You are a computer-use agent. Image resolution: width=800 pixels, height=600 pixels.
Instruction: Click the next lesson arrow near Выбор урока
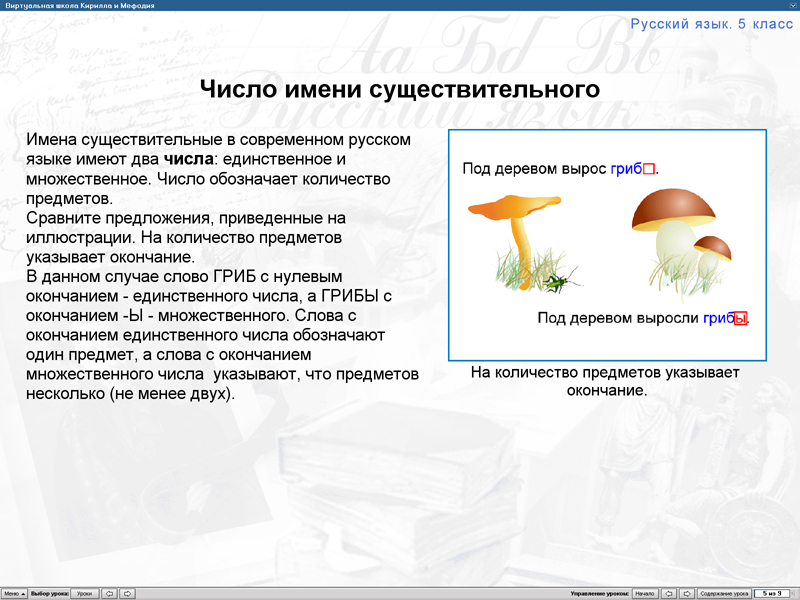click(128, 592)
